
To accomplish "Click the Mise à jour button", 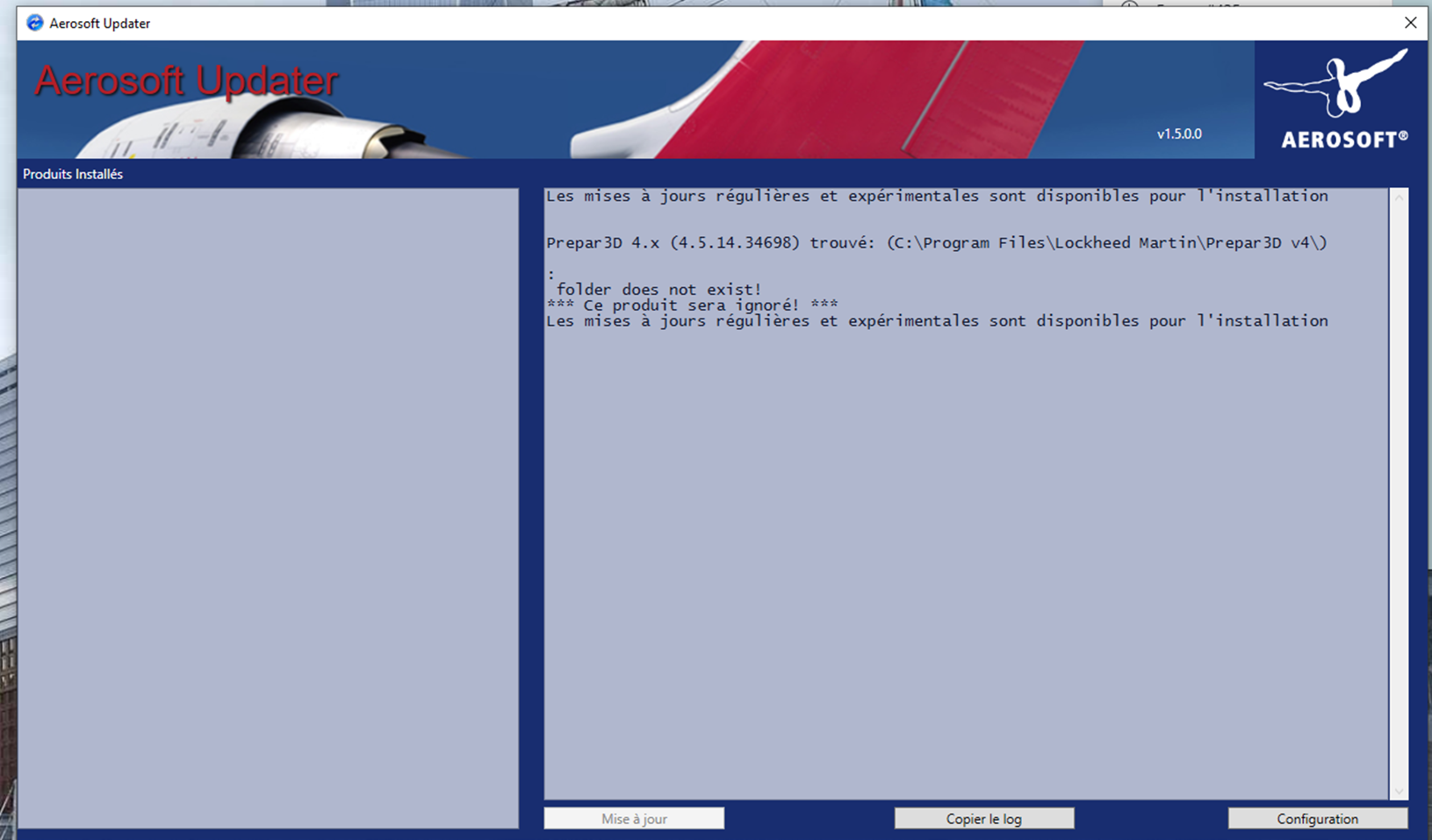I will pyautogui.click(x=634, y=818).
